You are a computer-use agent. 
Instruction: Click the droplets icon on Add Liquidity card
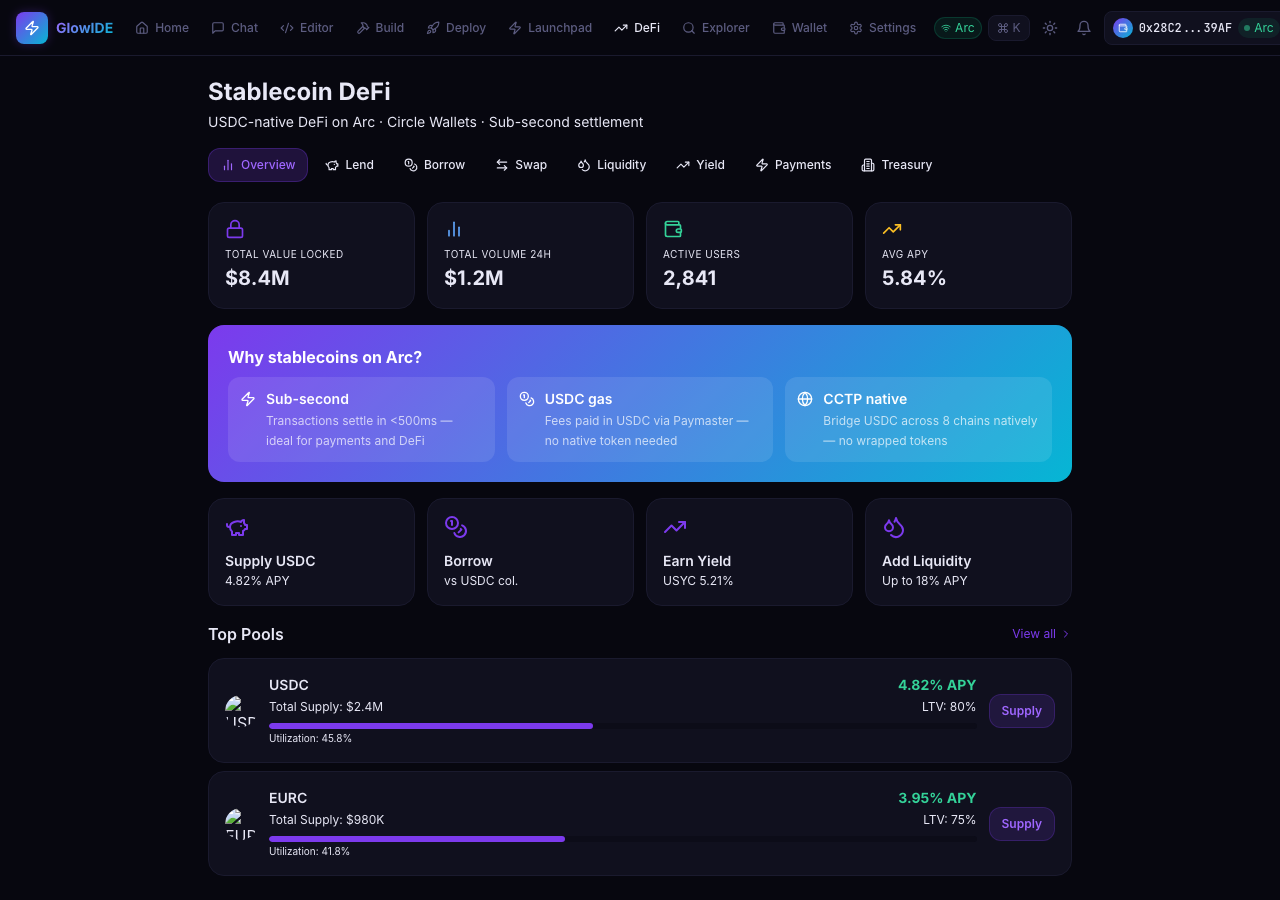[894, 527]
